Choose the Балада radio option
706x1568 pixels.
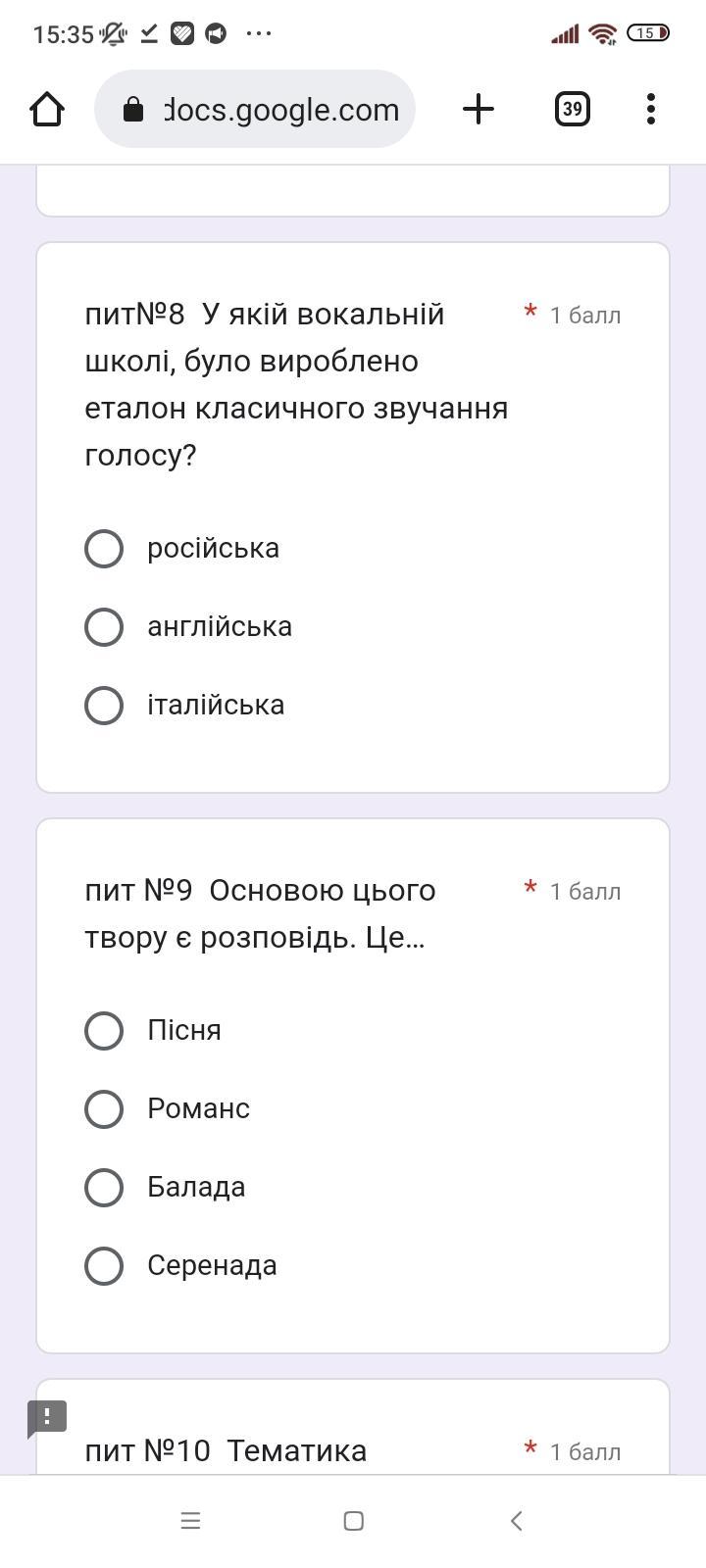pos(104,1188)
